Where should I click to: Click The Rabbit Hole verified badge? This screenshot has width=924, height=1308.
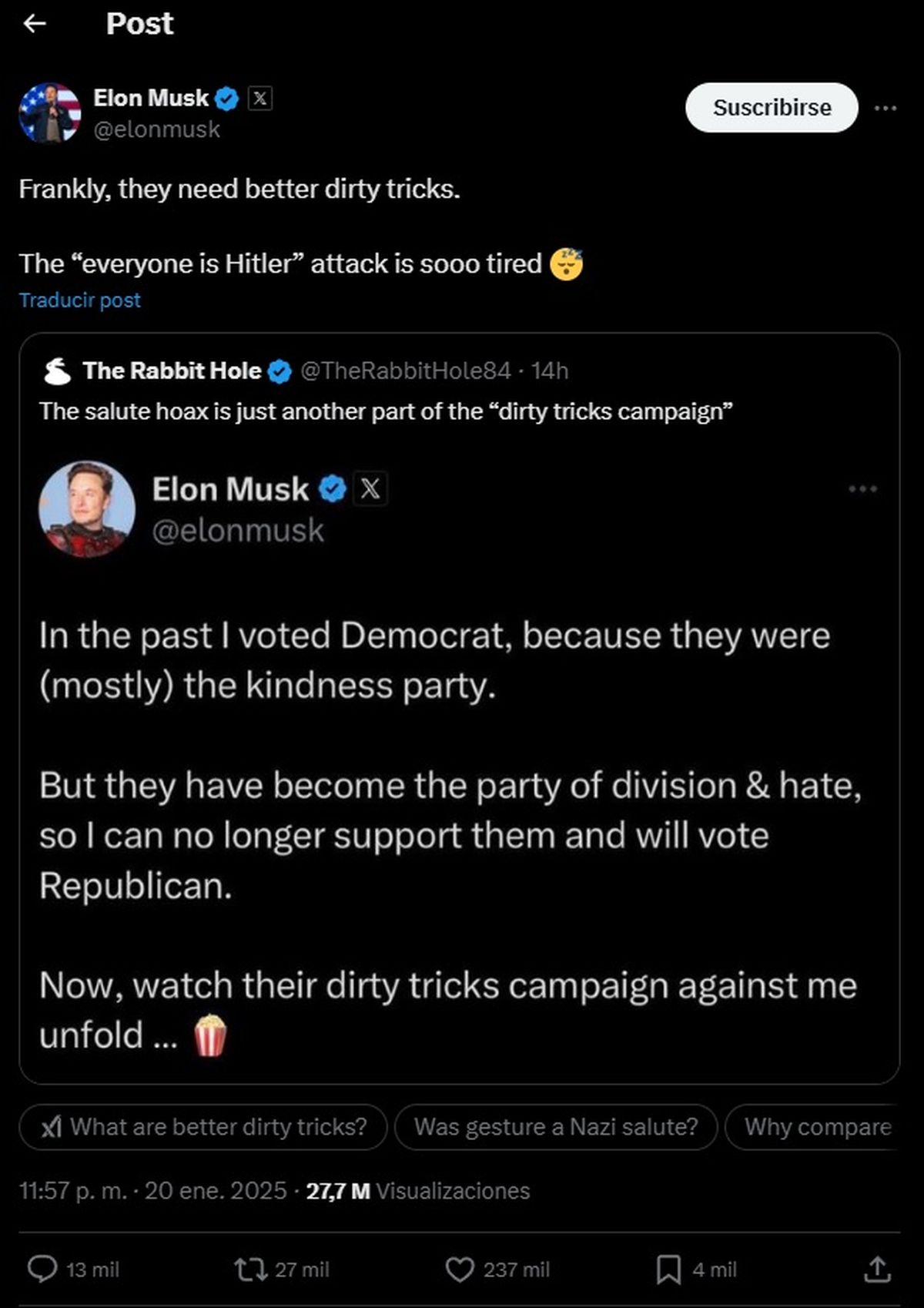(x=280, y=371)
